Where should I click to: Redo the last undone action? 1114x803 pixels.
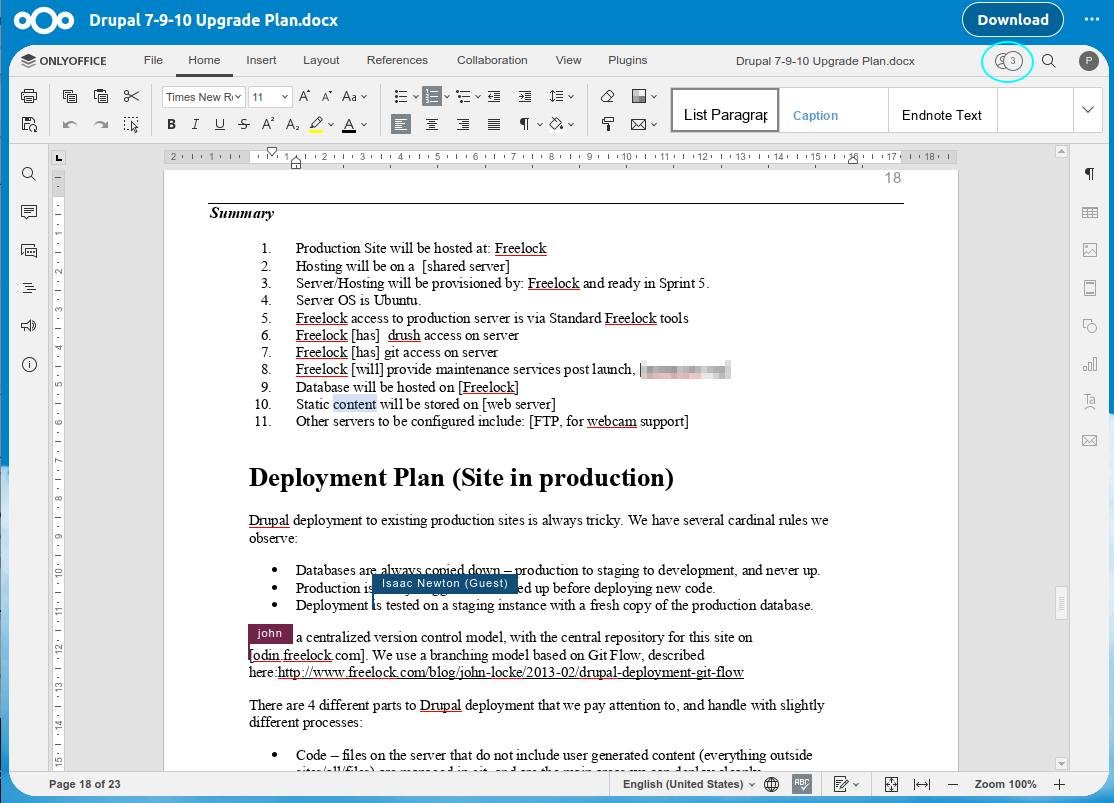[101, 124]
